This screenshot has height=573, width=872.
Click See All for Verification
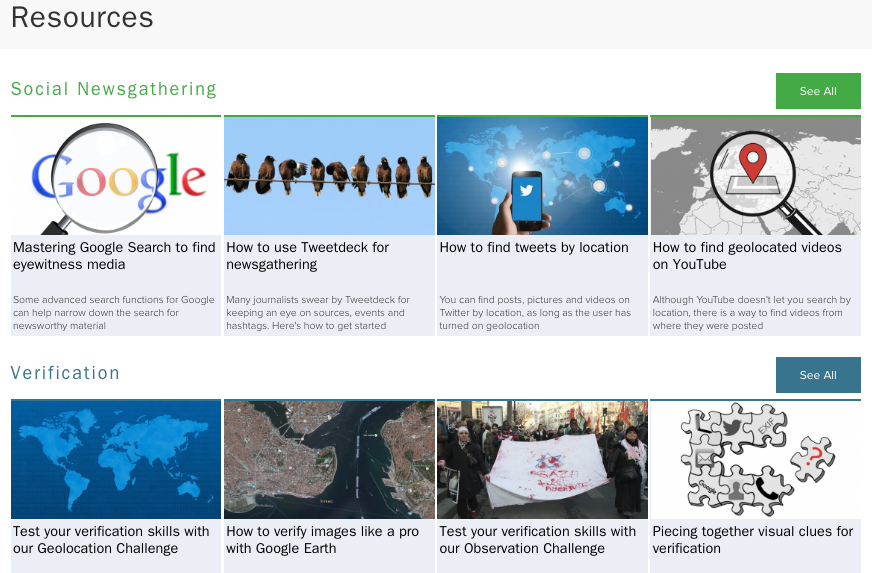[x=817, y=375]
